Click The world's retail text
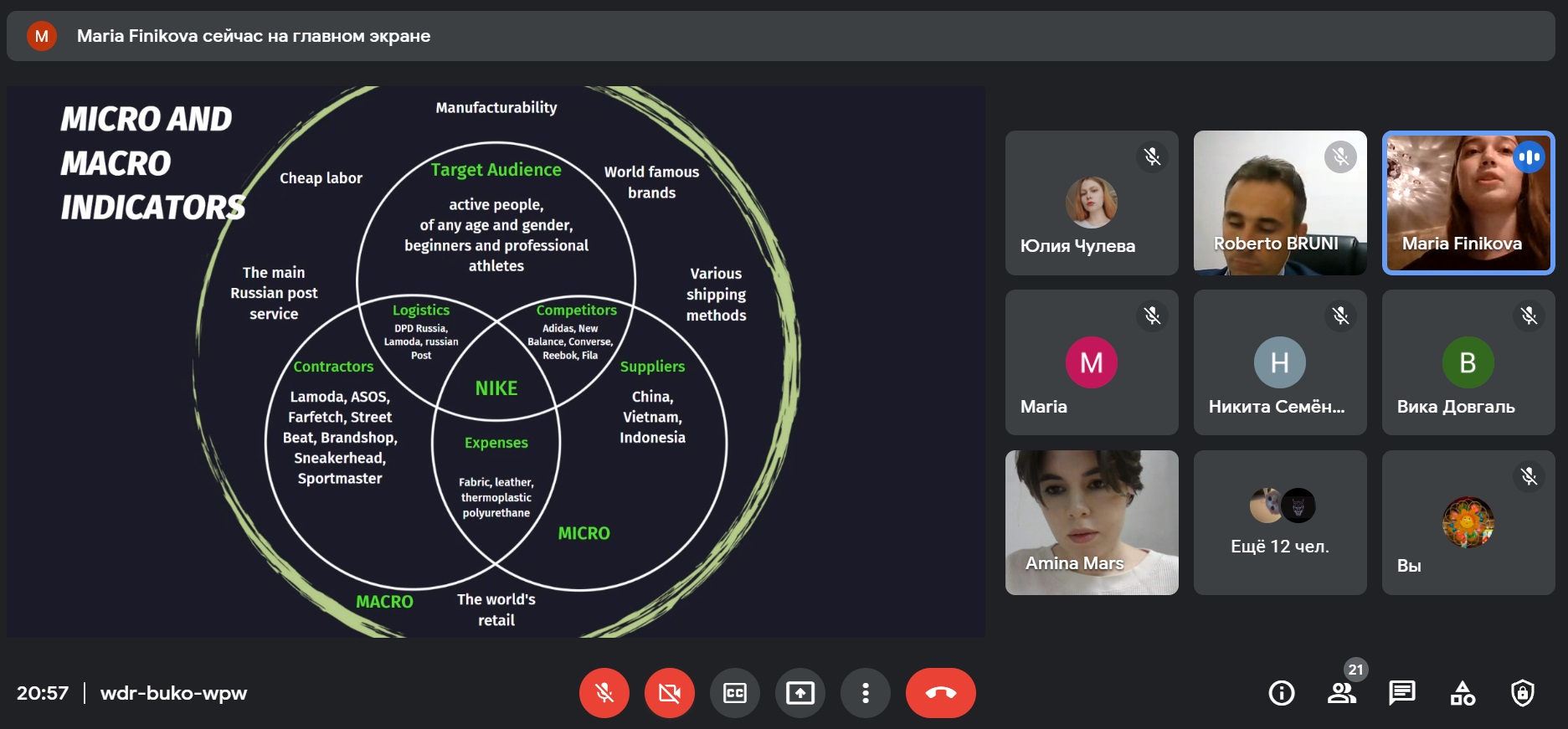1568x729 pixels. click(x=496, y=610)
